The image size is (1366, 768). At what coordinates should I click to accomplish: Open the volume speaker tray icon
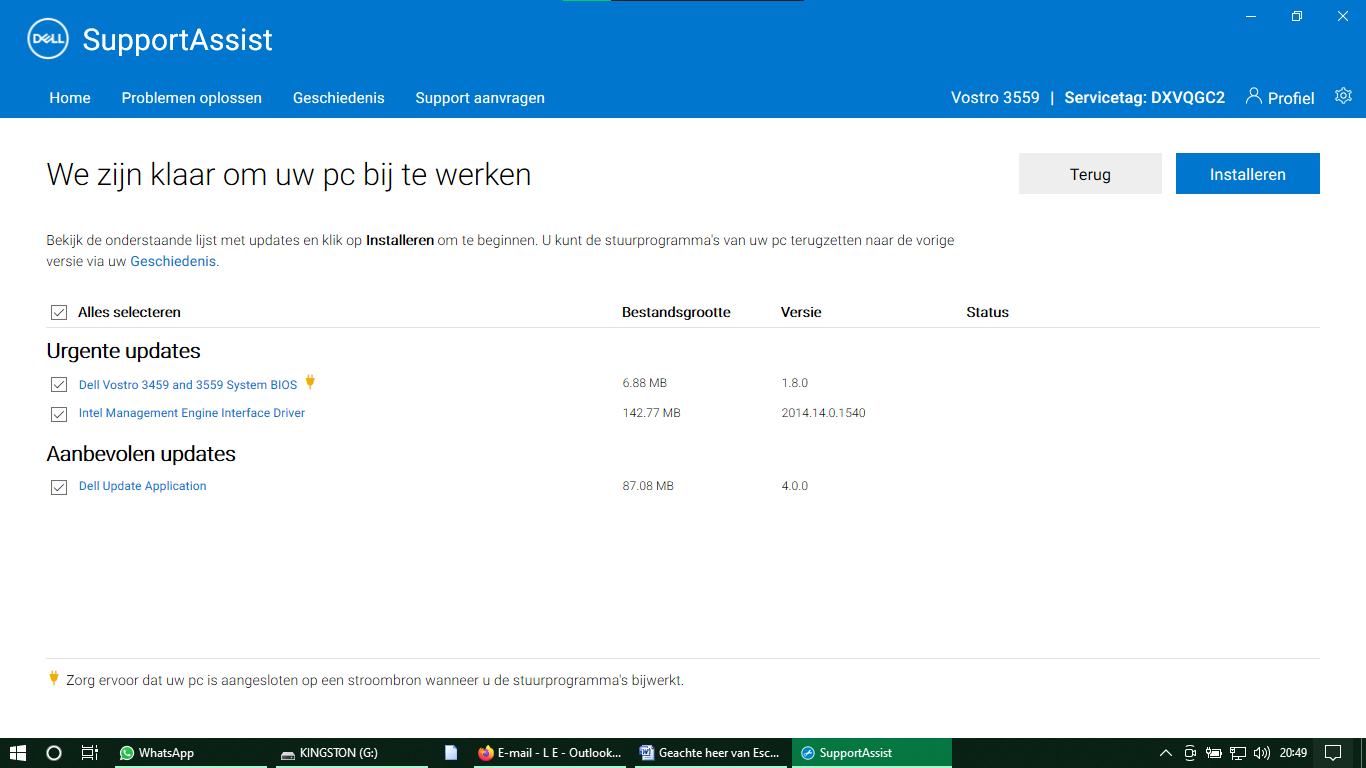coord(1262,753)
